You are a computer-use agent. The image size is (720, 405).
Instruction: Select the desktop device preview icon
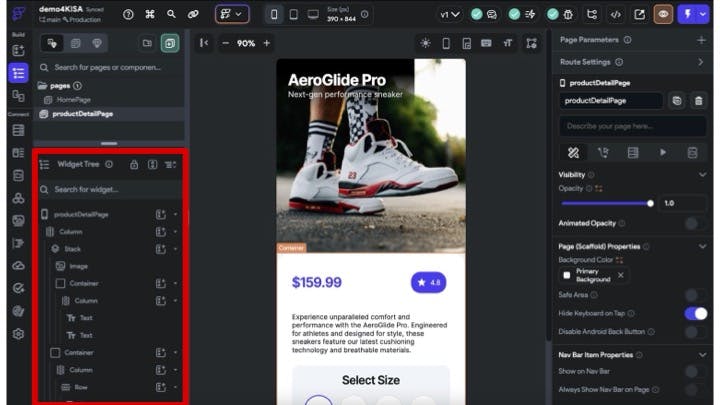coord(313,15)
